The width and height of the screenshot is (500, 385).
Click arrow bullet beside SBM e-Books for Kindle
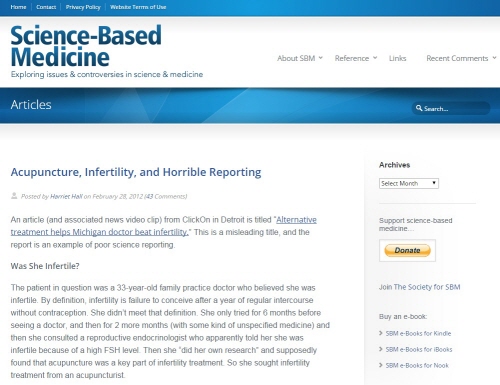pos(381,333)
